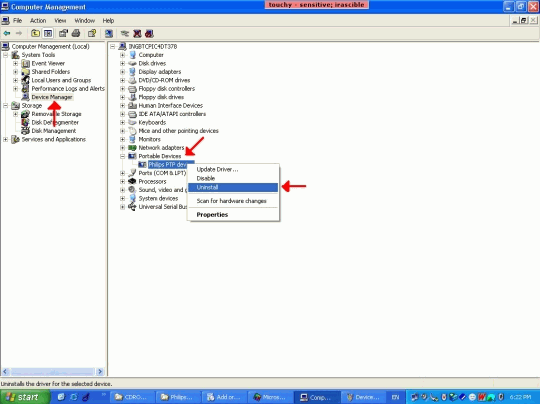Click the Universal Serial Bus icon
Viewport: 540px width, 404px height.
point(133,207)
